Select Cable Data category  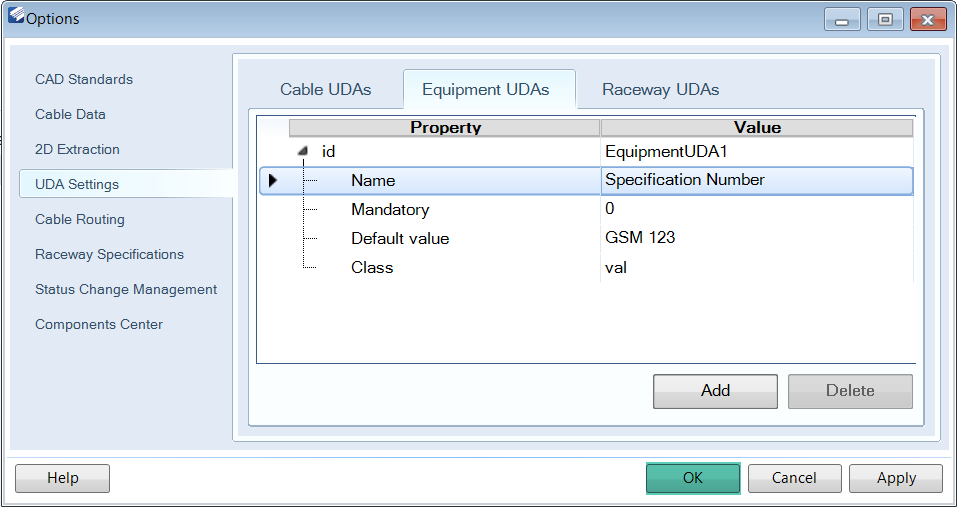[x=70, y=114]
